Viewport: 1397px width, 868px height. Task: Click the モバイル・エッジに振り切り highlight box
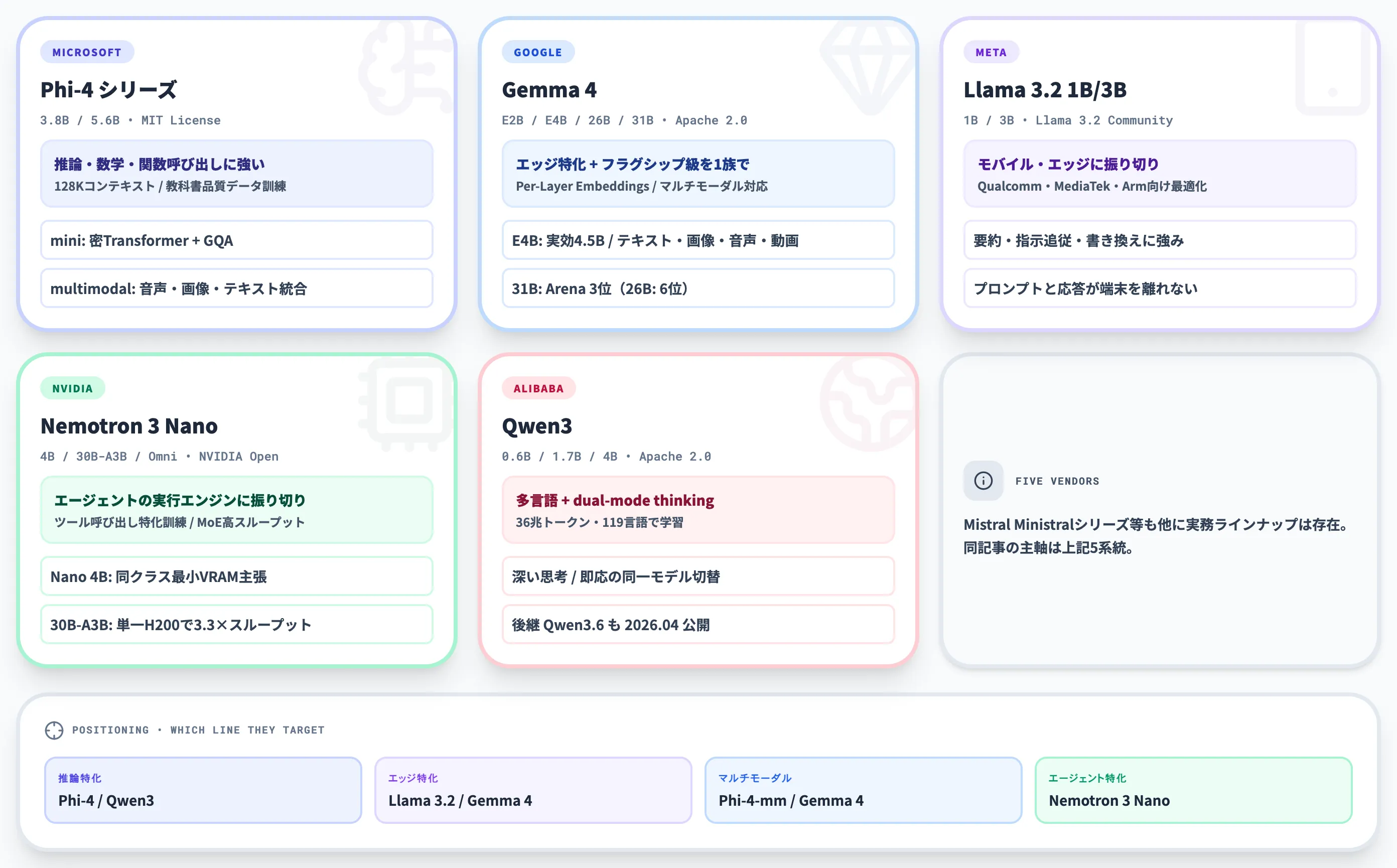pos(1160,174)
